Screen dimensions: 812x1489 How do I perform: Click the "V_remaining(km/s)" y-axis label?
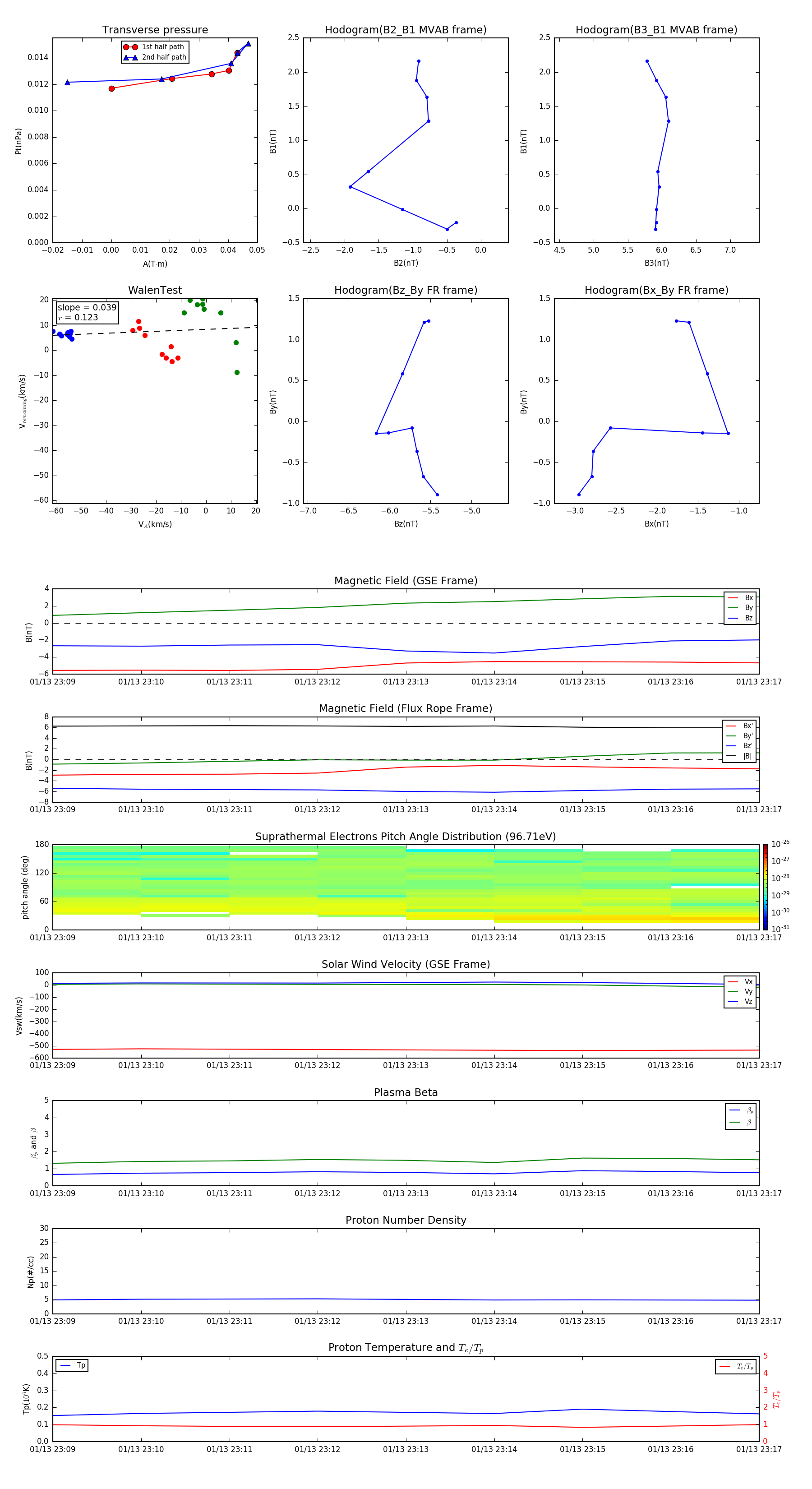(22, 401)
